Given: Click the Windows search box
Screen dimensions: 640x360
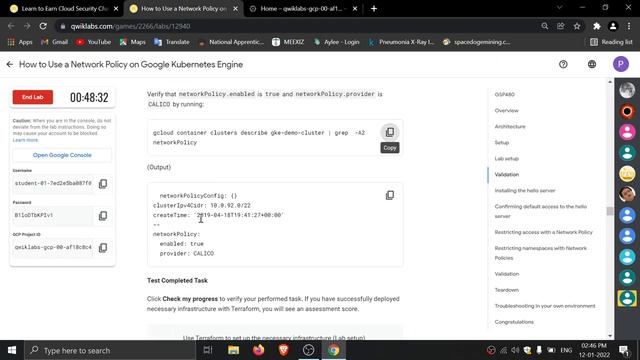Looking at the screenshot, I should pyautogui.click(x=110, y=350).
